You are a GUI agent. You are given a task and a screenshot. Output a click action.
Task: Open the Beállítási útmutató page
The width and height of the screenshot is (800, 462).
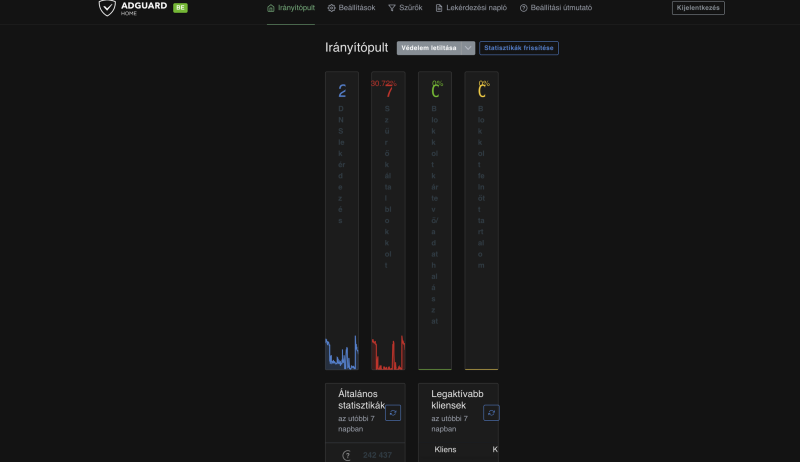coord(561,7)
